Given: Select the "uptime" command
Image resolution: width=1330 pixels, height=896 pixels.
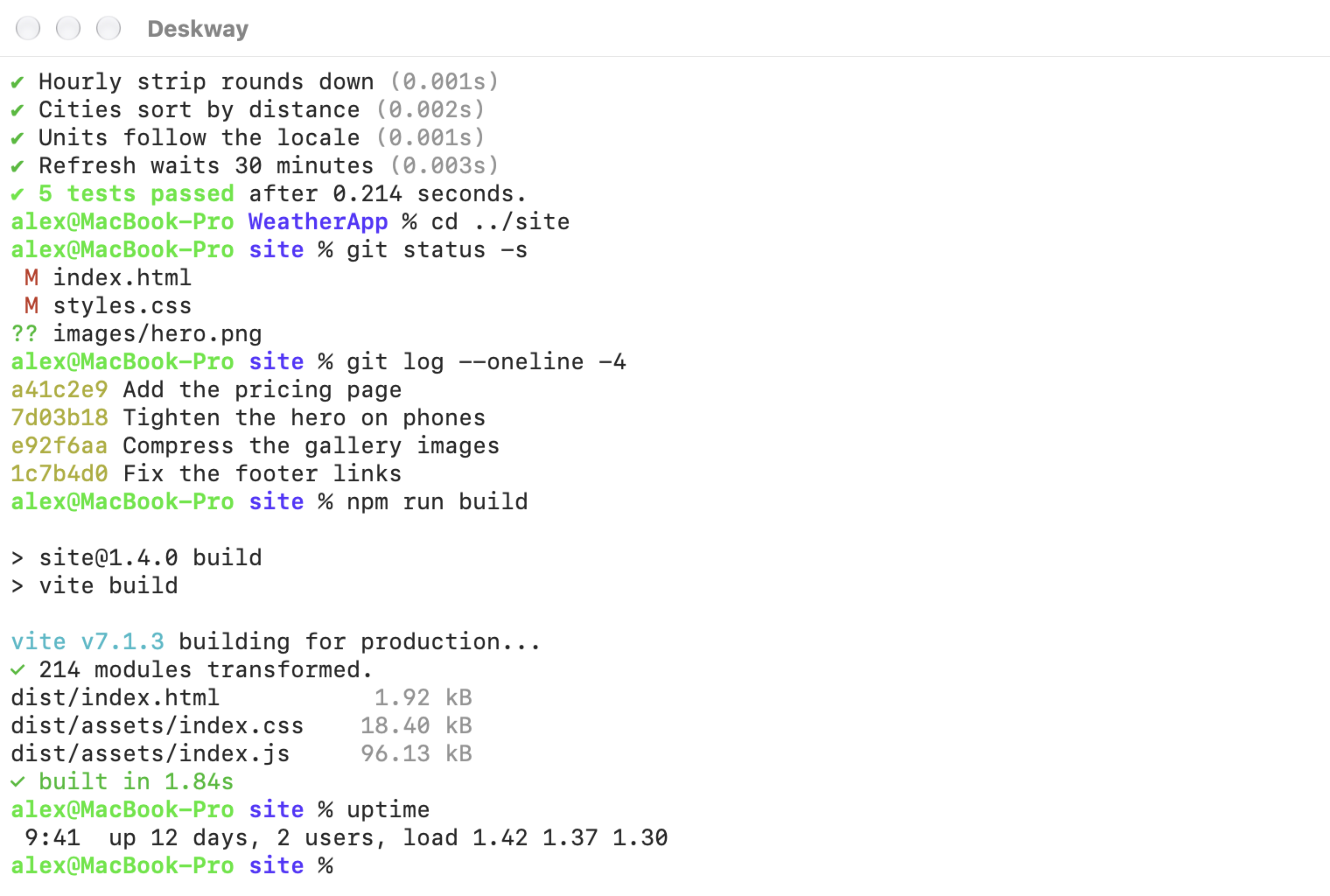Looking at the screenshot, I should point(388,809).
